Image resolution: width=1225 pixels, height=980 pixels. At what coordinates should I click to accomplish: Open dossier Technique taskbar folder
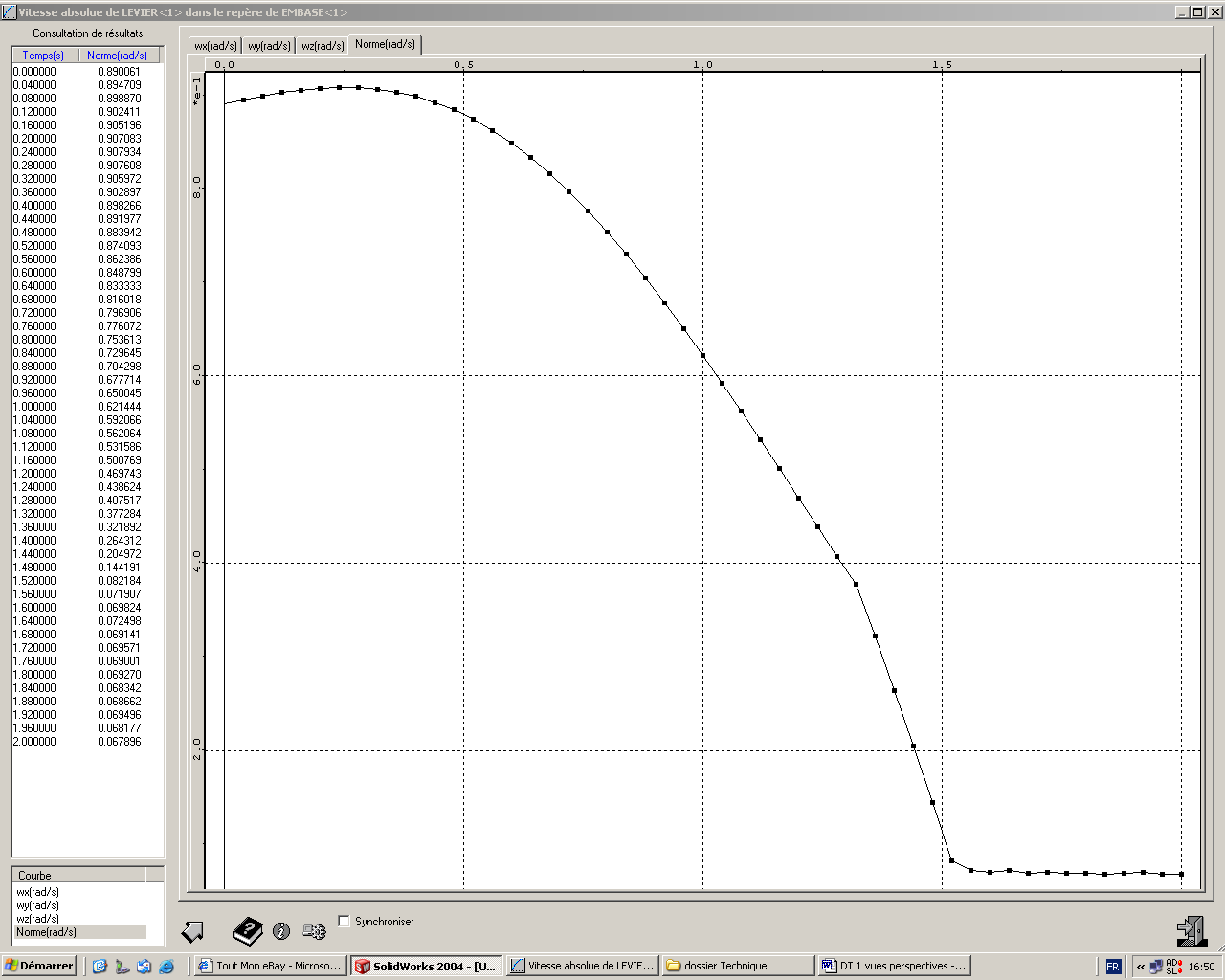(x=739, y=967)
